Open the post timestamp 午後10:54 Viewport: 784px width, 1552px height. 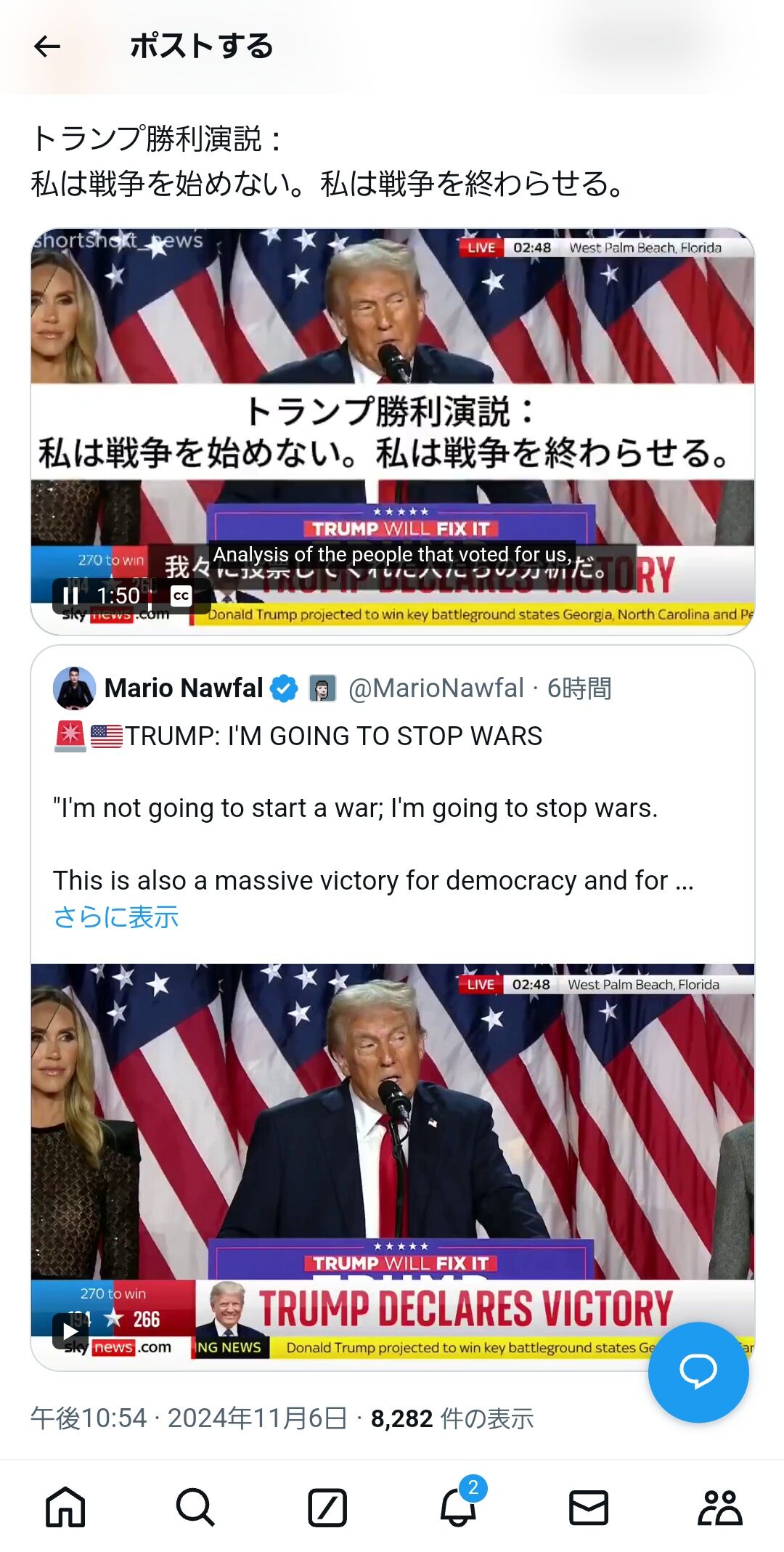point(89,1418)
